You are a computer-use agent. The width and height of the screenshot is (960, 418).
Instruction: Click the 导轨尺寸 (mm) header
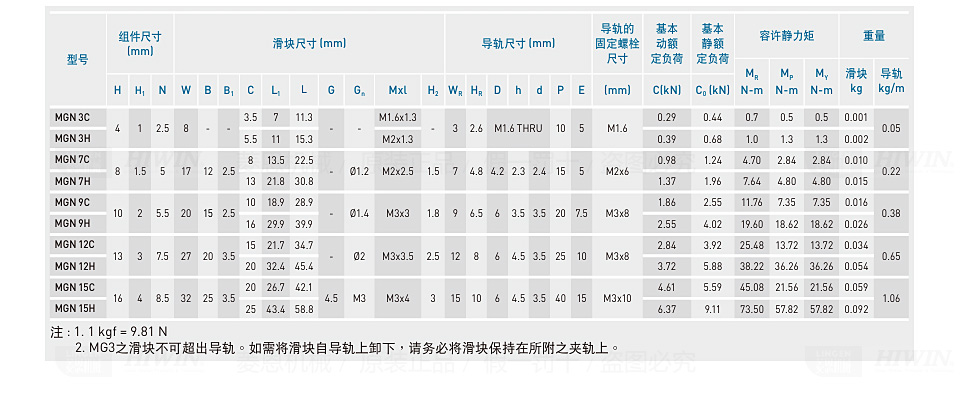517,43
